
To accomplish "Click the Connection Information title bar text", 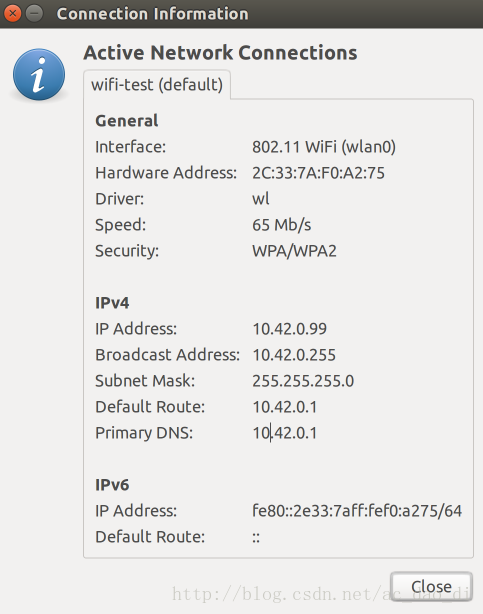I will 152,14.
